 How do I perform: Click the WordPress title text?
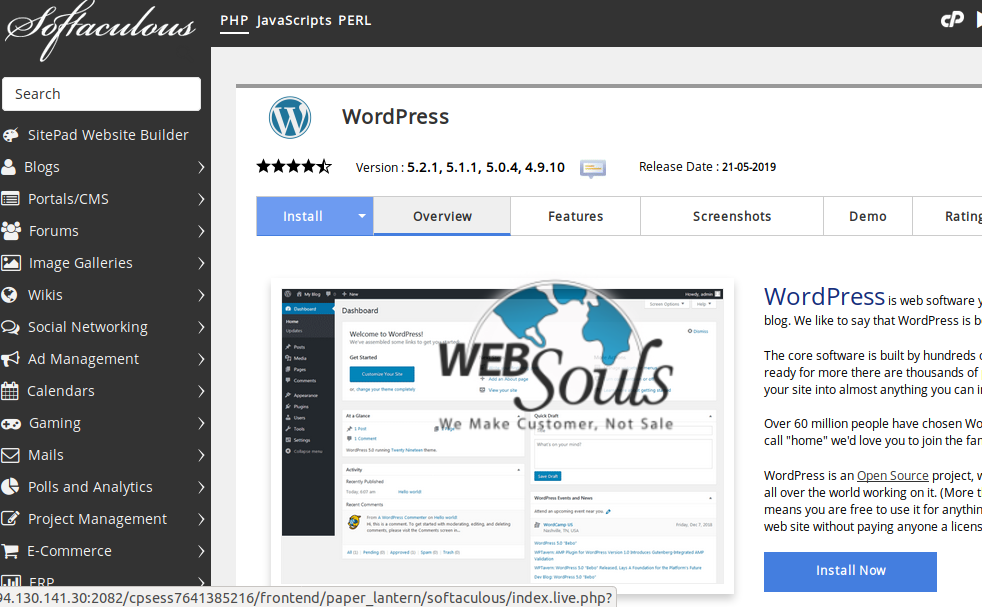click(395, 117)
